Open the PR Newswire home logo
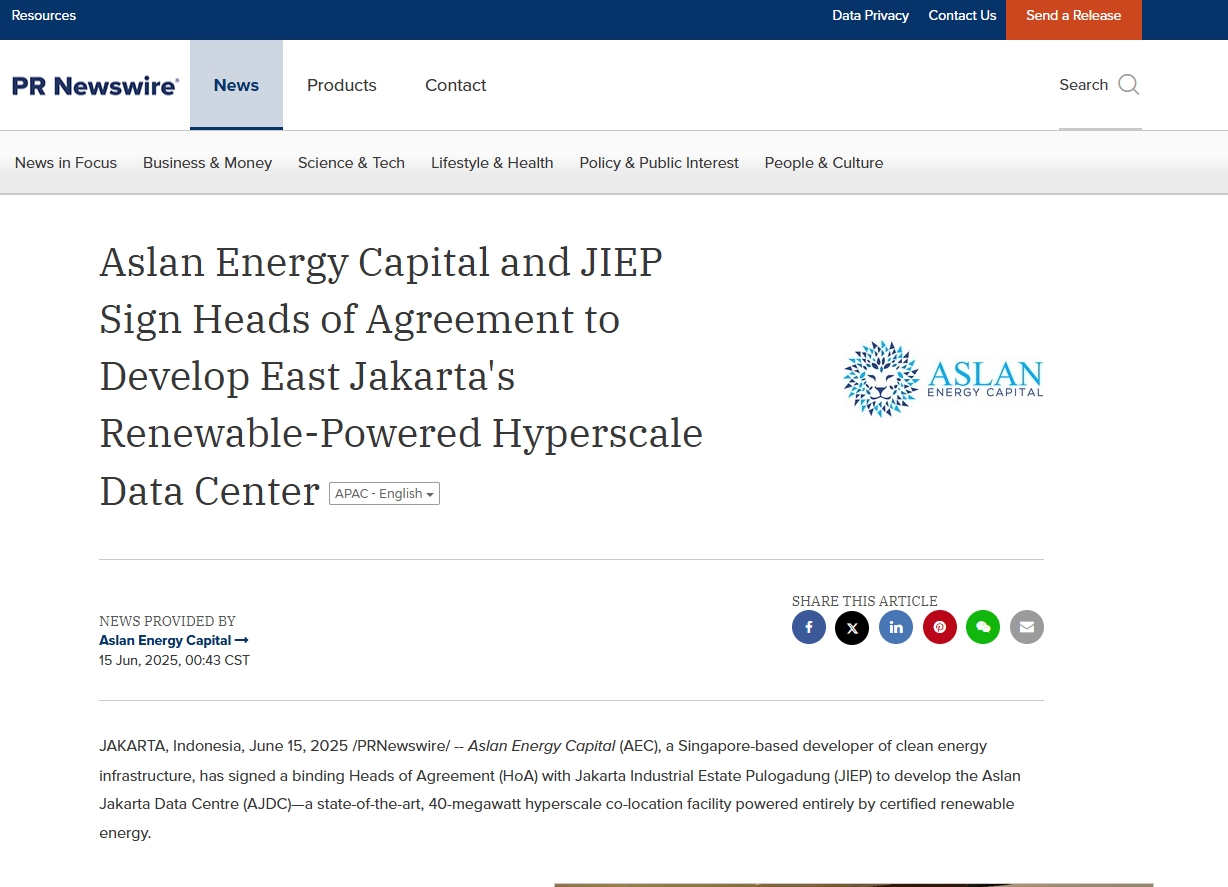 [95, 86]
